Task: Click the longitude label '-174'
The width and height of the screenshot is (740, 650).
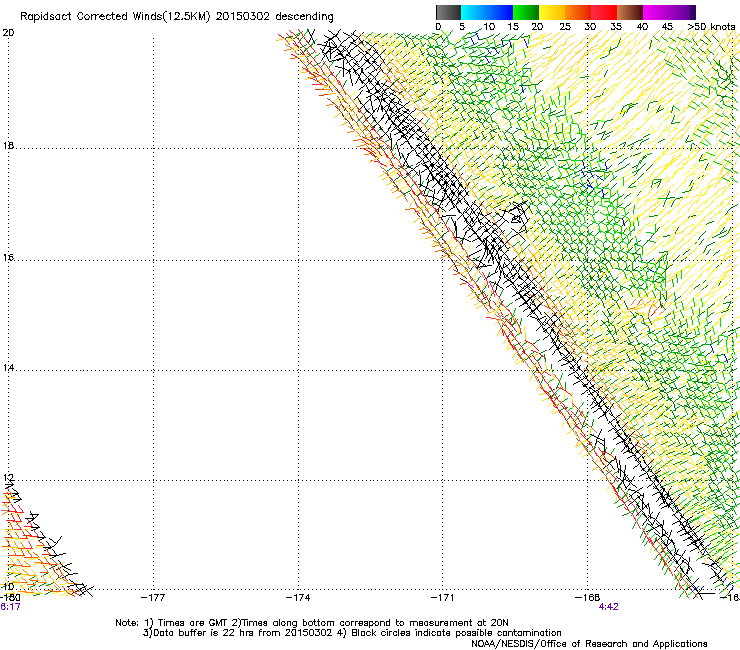Action: coord(298,598)
